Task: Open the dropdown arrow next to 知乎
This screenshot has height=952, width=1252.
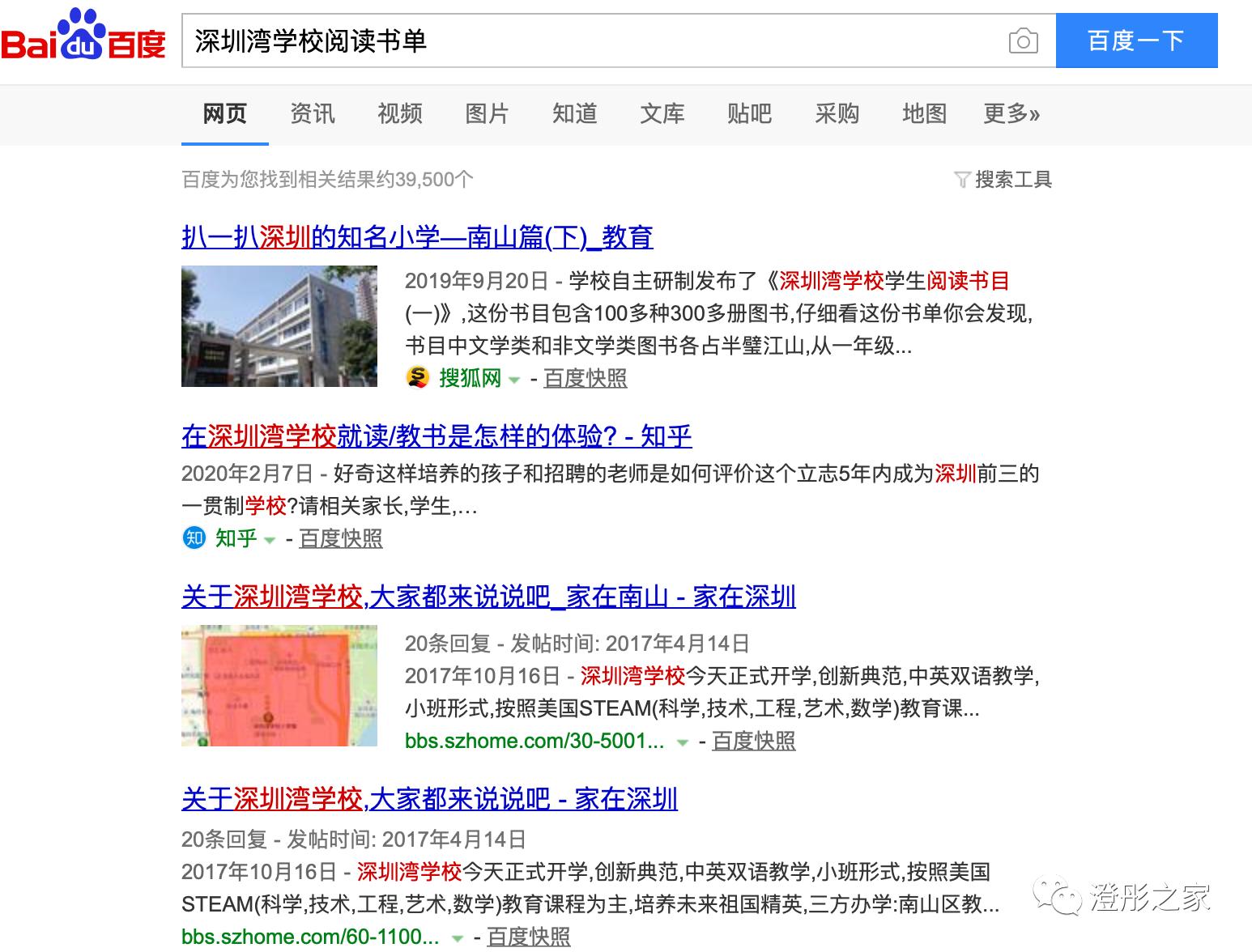Action: [x=269, y=540]
